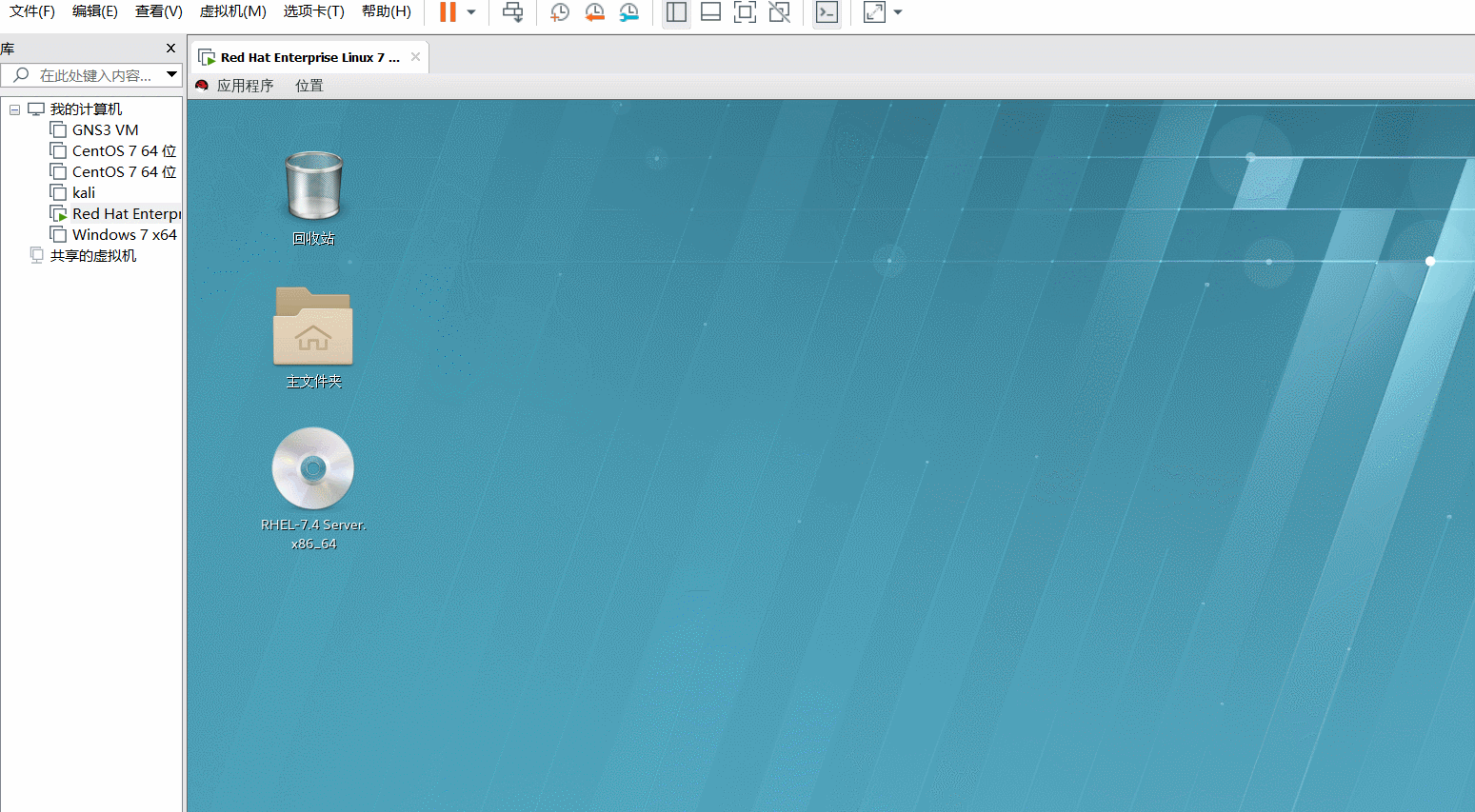Collapse the 我的计算机 tree node
This screenshot has width=1475, height=812.
[14, 109]
